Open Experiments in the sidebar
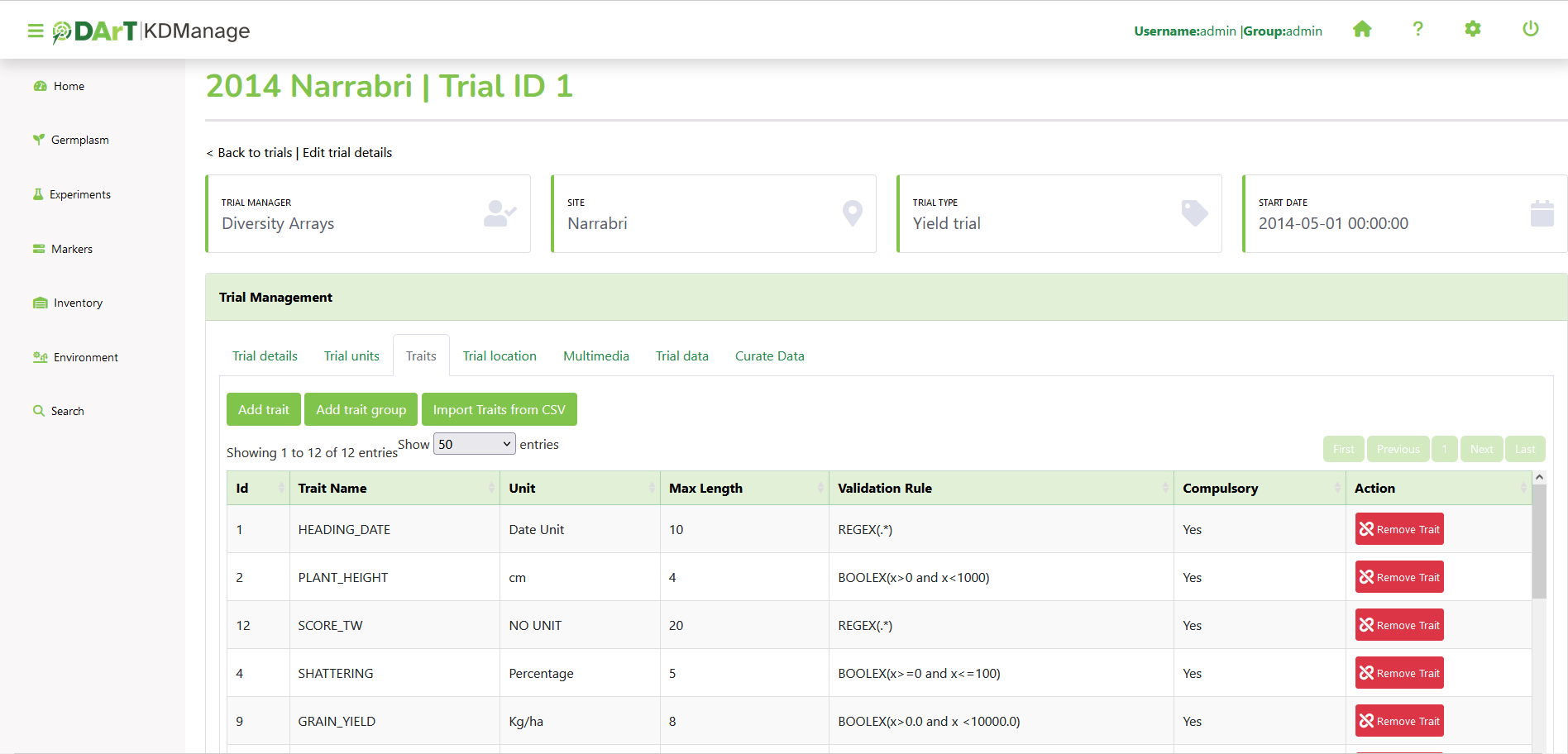 pyautogui.click(x=79, y=194)
